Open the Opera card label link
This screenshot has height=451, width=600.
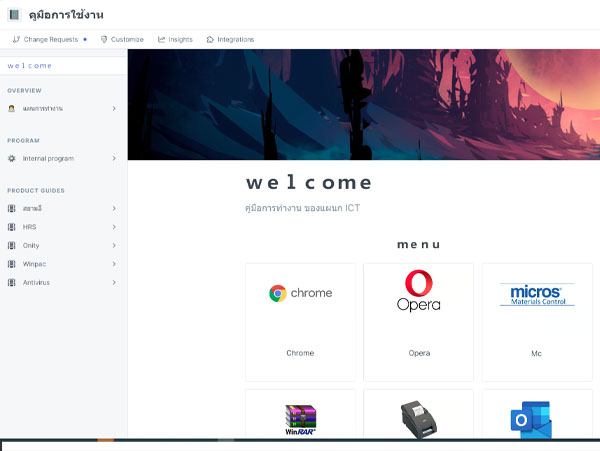[419, 353]
